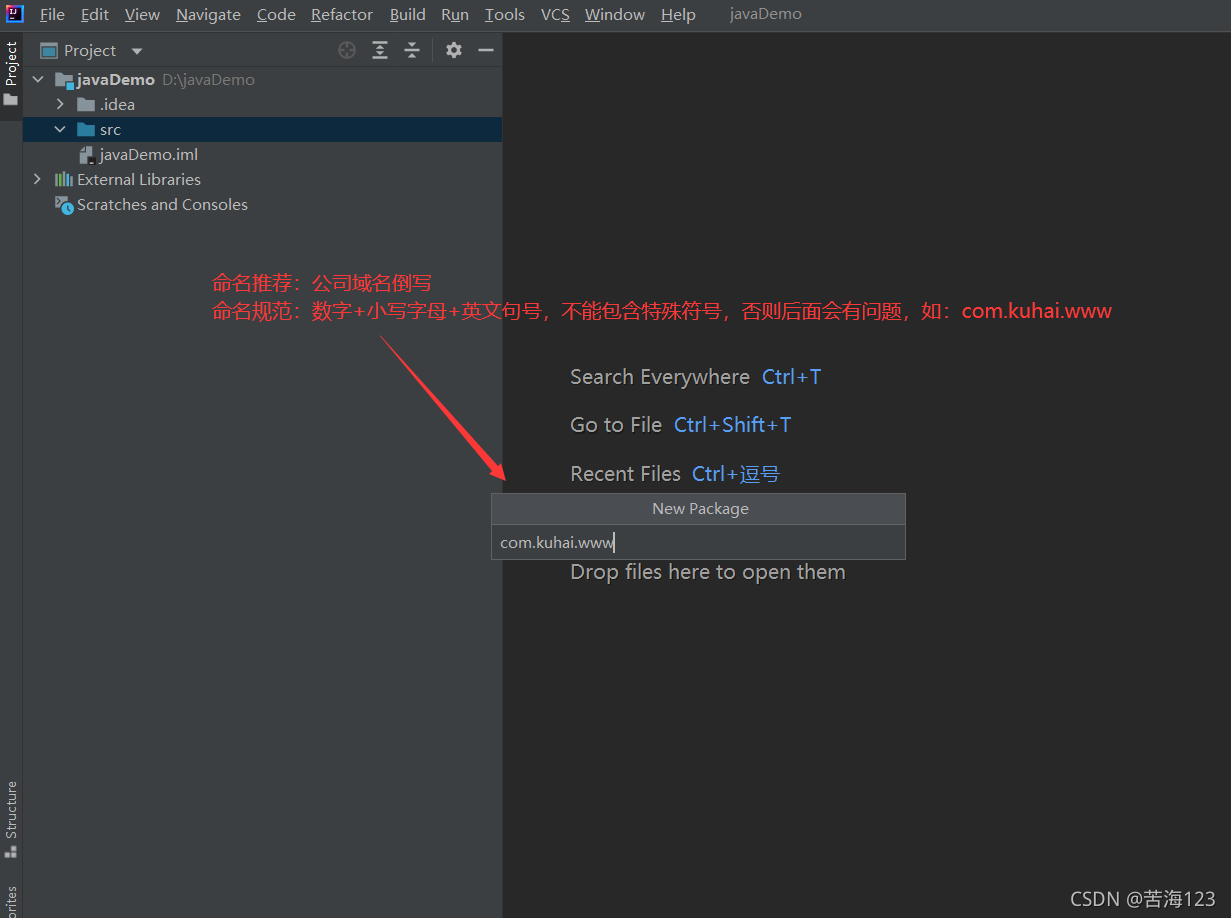Open the Run menu
This screenshot has width=1231, height=918.
[455, 14]
